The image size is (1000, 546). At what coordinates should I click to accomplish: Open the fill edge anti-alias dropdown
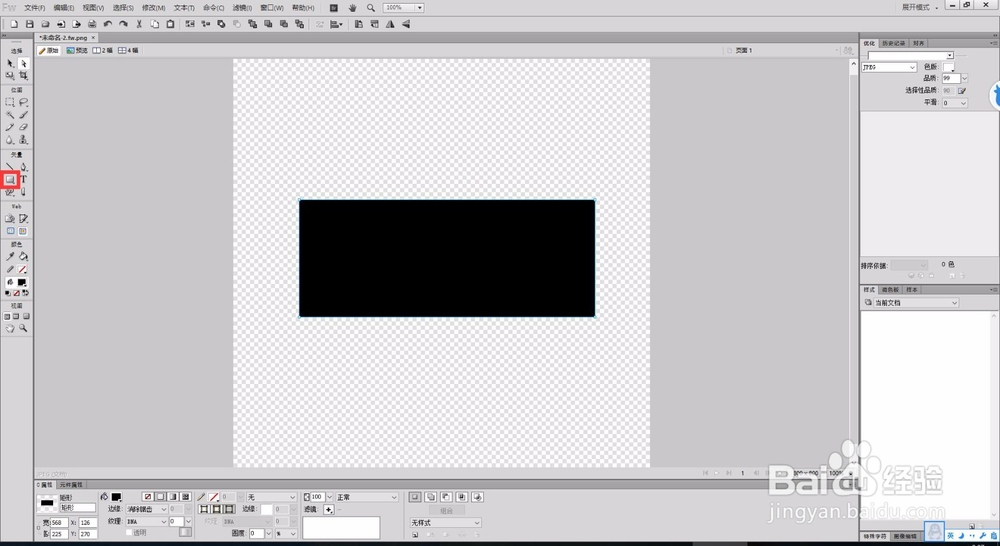coord(146,509)
